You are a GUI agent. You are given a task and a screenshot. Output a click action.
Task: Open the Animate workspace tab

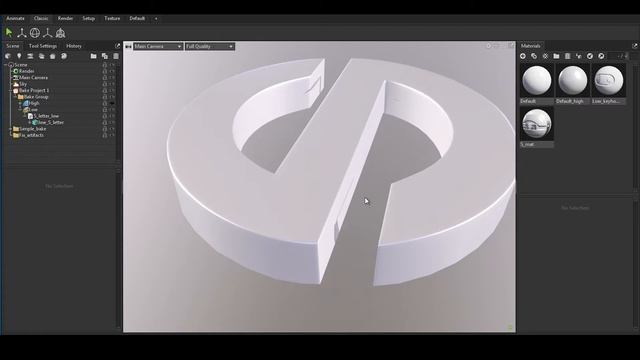click(16, 18)
